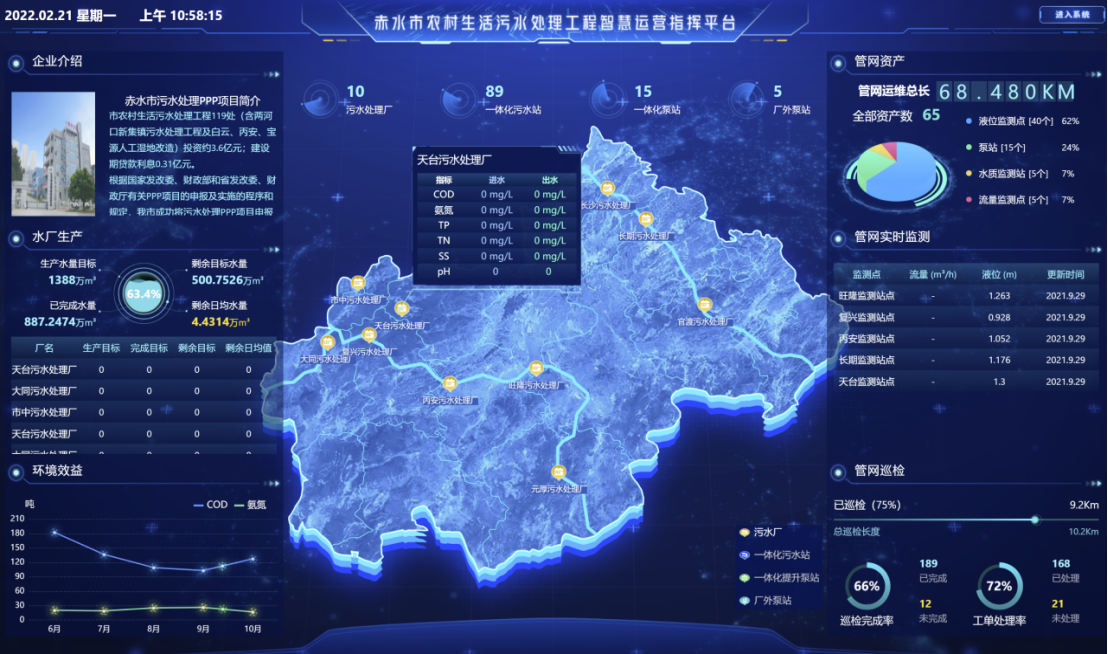Select the 大同污水处理厂 location marker
The image size is (1108, 654).
pyautogui.click(x=326, y=342)
